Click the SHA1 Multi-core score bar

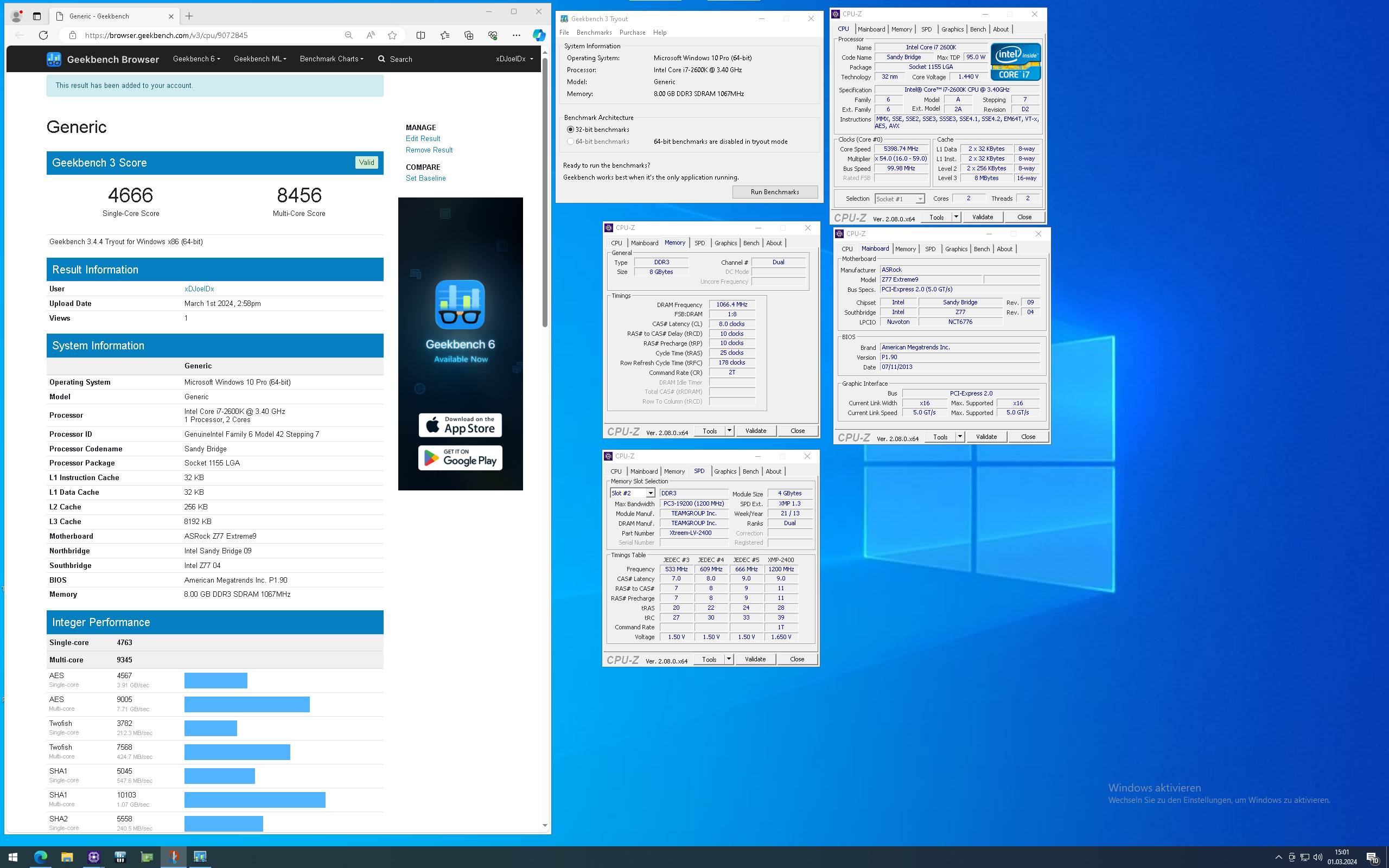(x=255, y=800)
